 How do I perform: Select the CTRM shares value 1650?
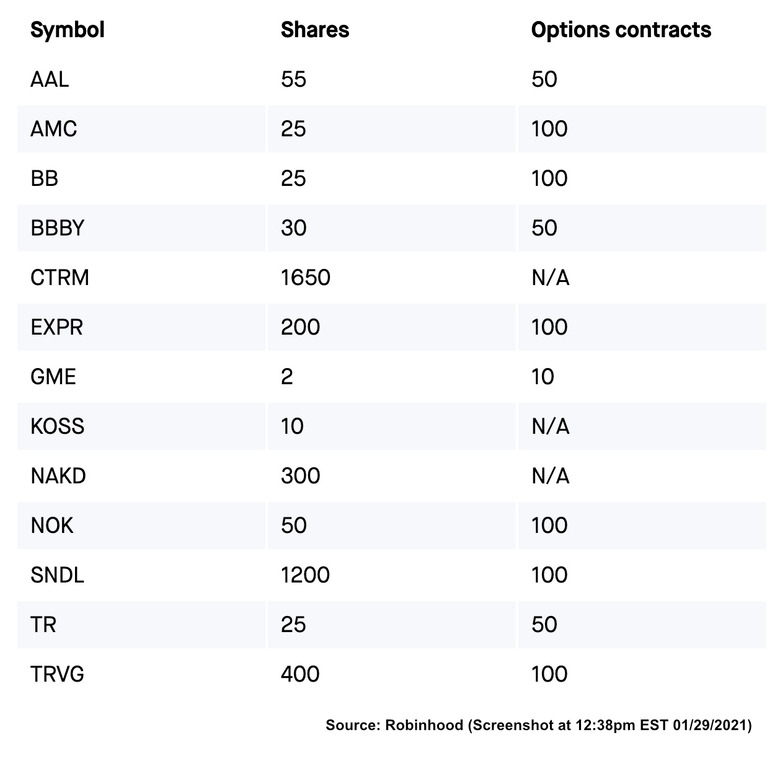305,278
